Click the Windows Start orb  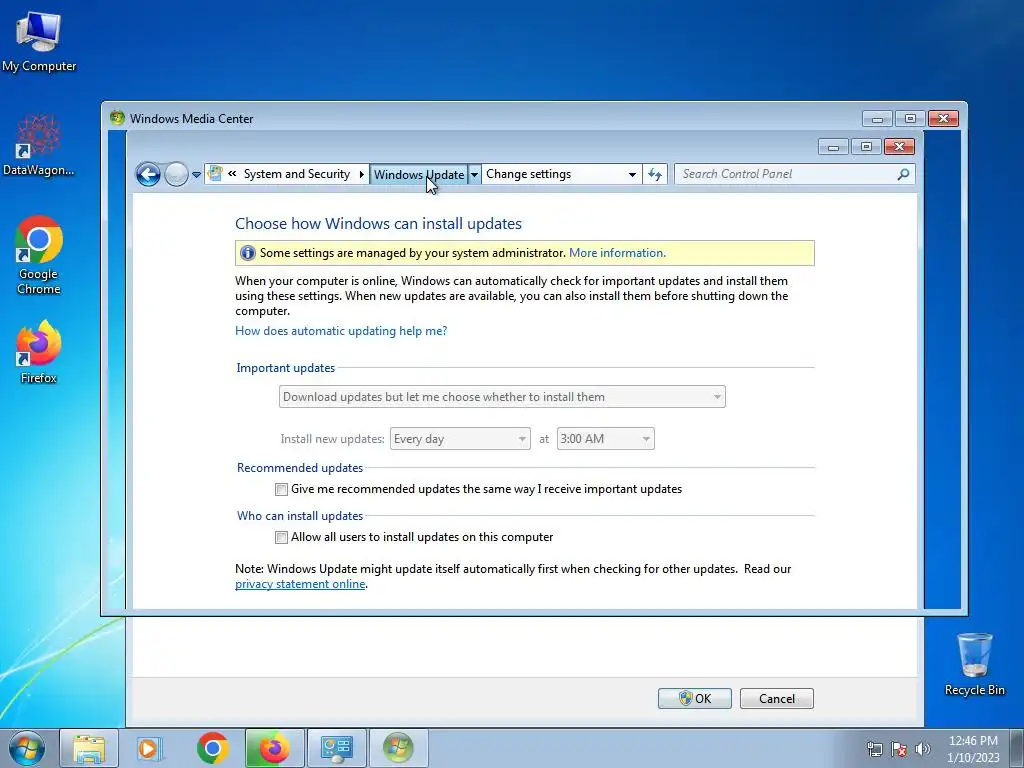pos(27,748)
